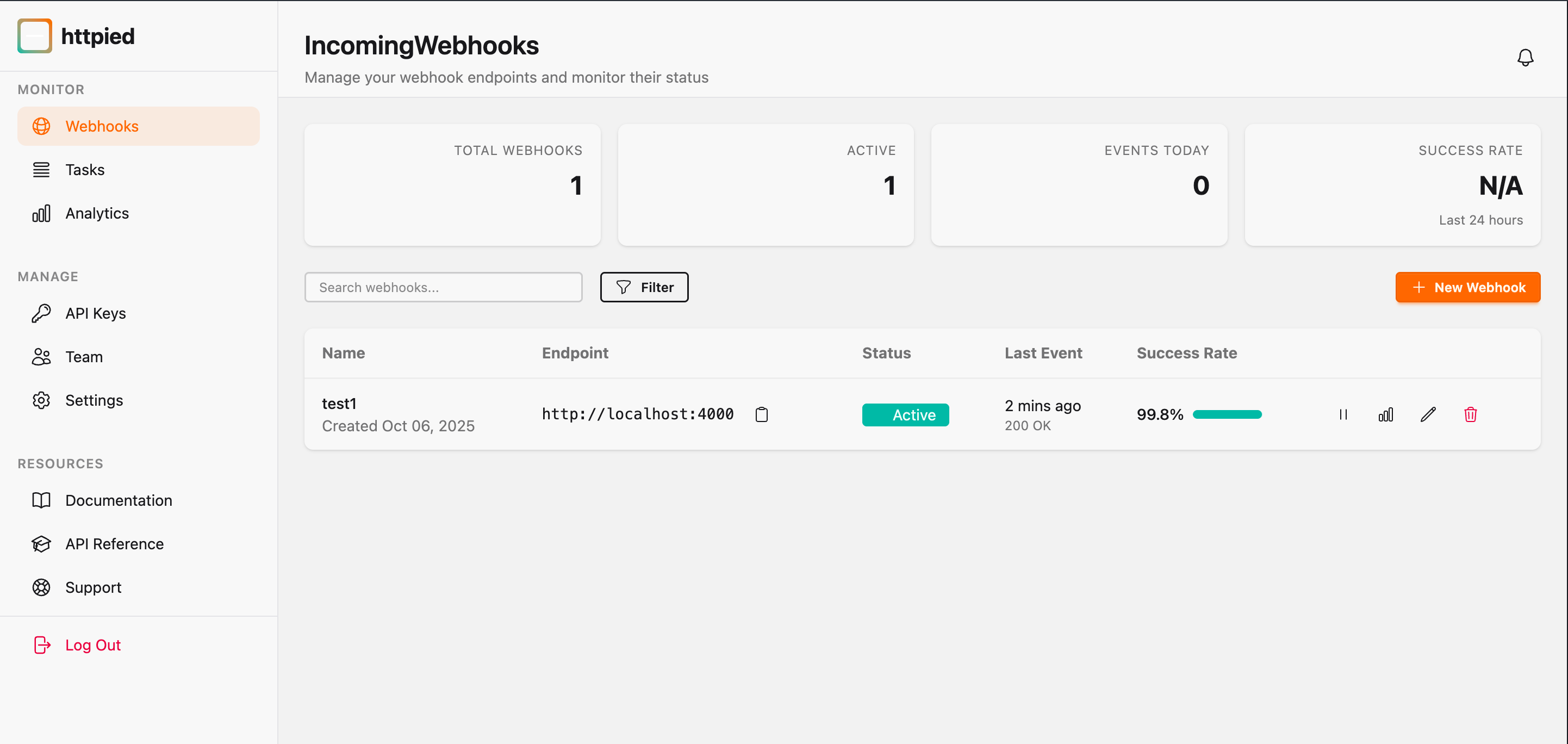
Task: Select the Tasks sidebar icon
Action: (41, 170)
